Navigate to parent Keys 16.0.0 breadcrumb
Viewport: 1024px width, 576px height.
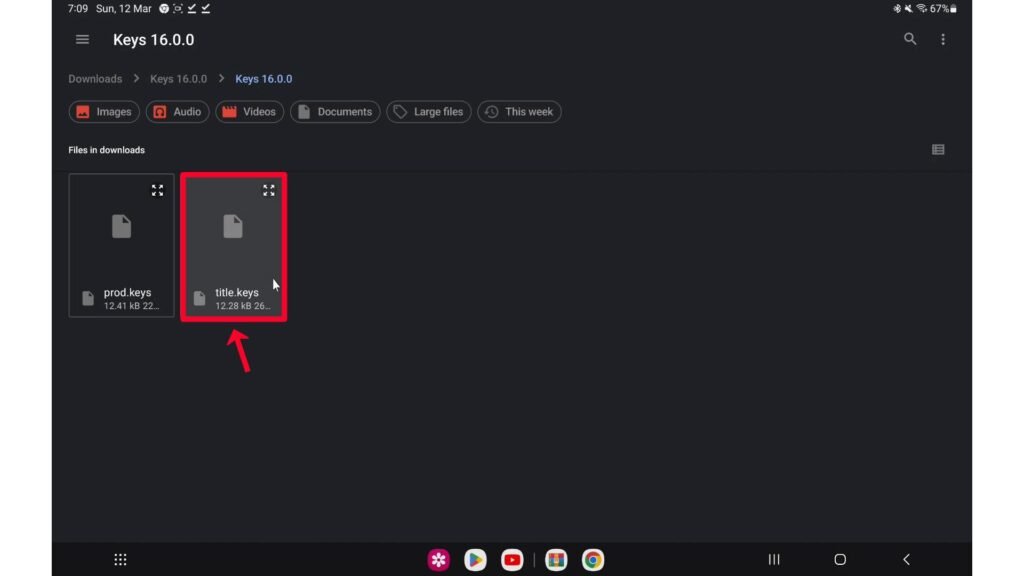click(178, 79)
